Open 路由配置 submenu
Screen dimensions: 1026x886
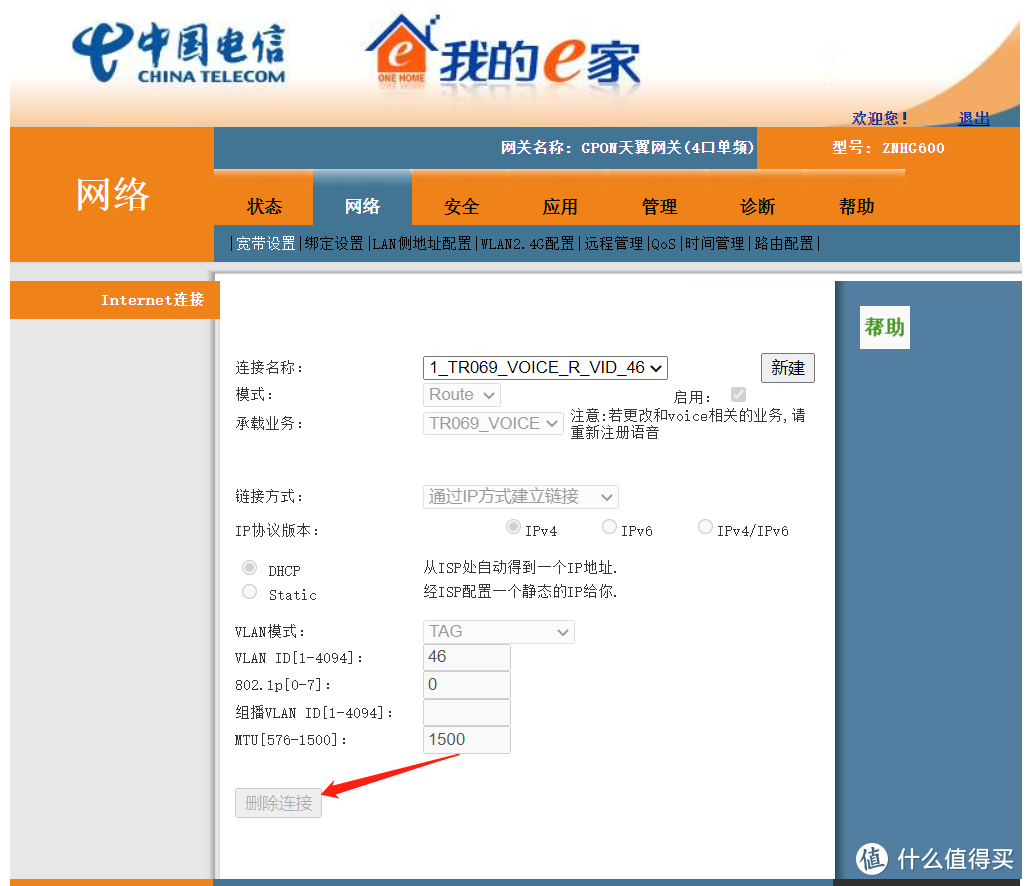pyautogui.click(x=784, y=244)
